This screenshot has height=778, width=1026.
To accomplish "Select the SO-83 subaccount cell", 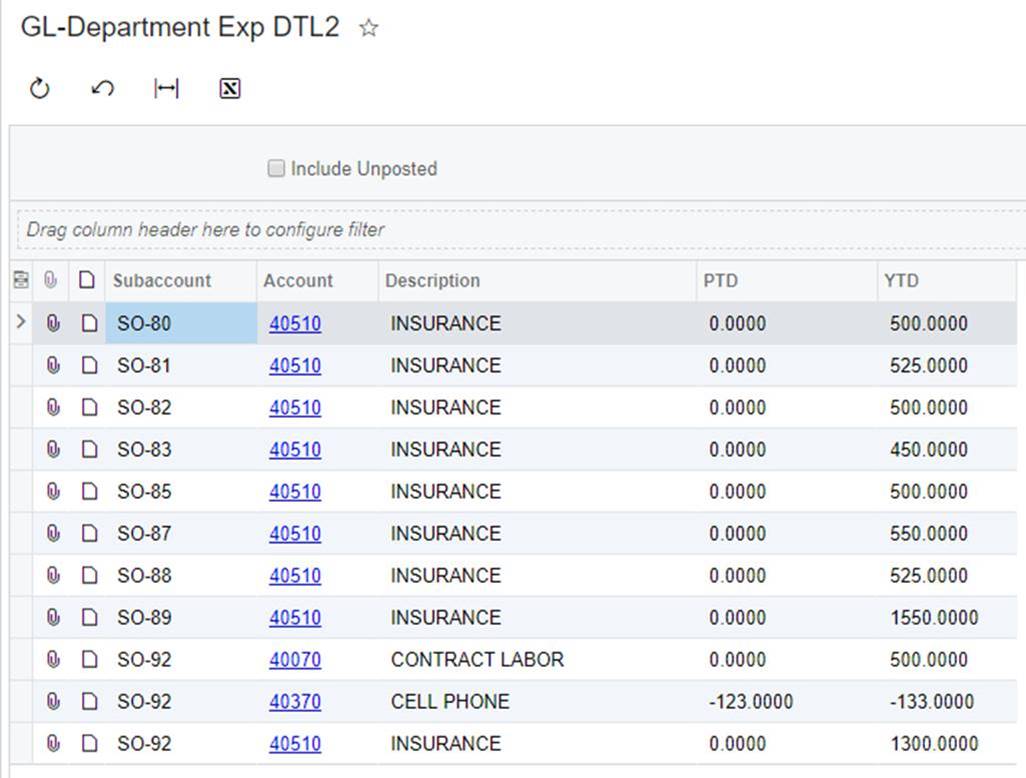I will click(x=181, y=449).
